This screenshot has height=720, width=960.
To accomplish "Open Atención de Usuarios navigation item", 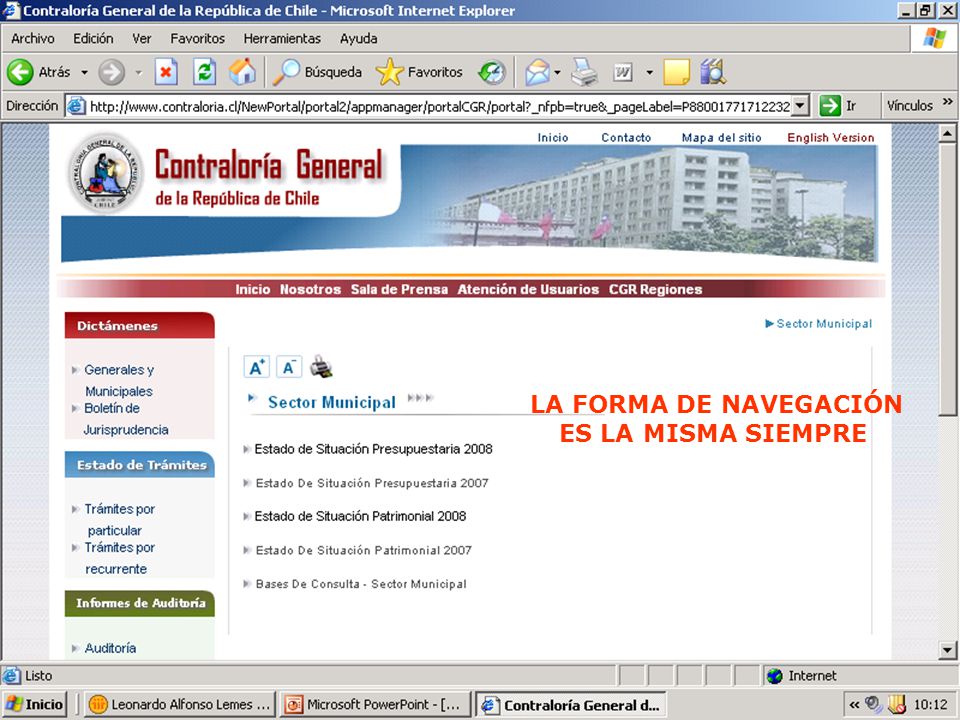I will pyautogui.click(x=528, y=290).
